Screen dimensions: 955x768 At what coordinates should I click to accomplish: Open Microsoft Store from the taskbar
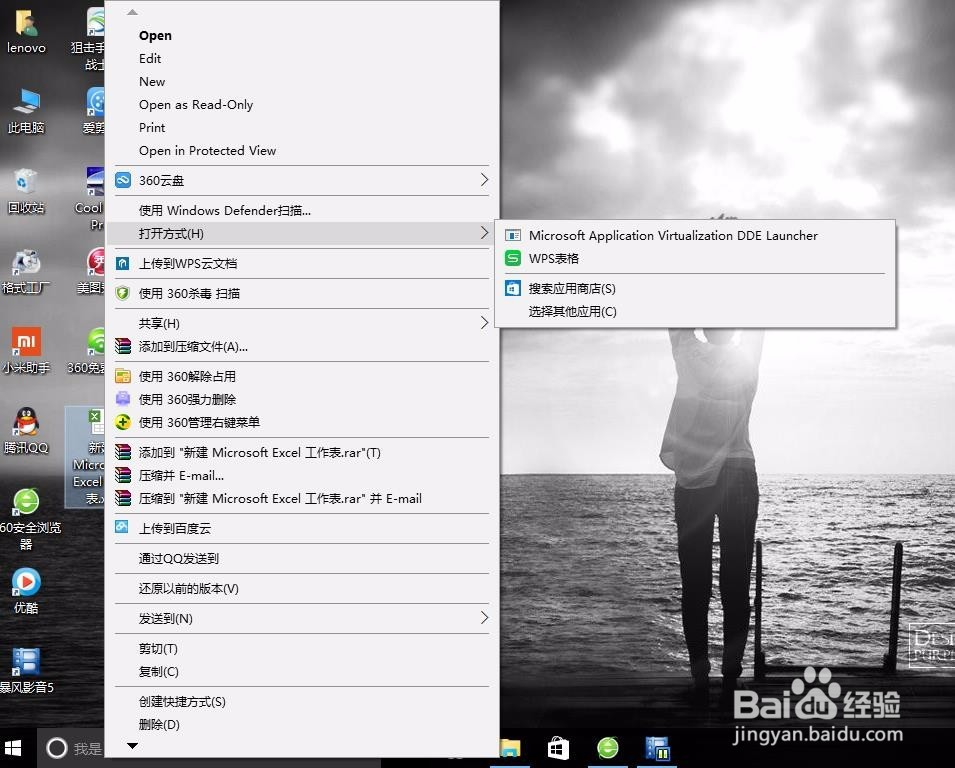(x=558, y=747)
